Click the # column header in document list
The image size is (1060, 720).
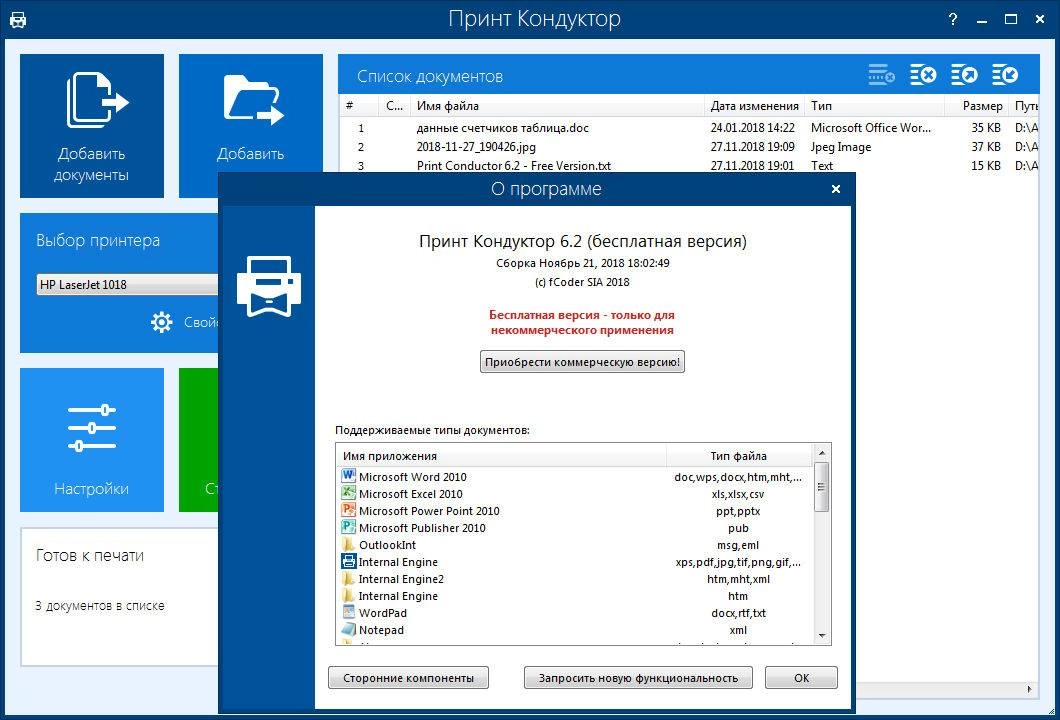click(358, 105)
